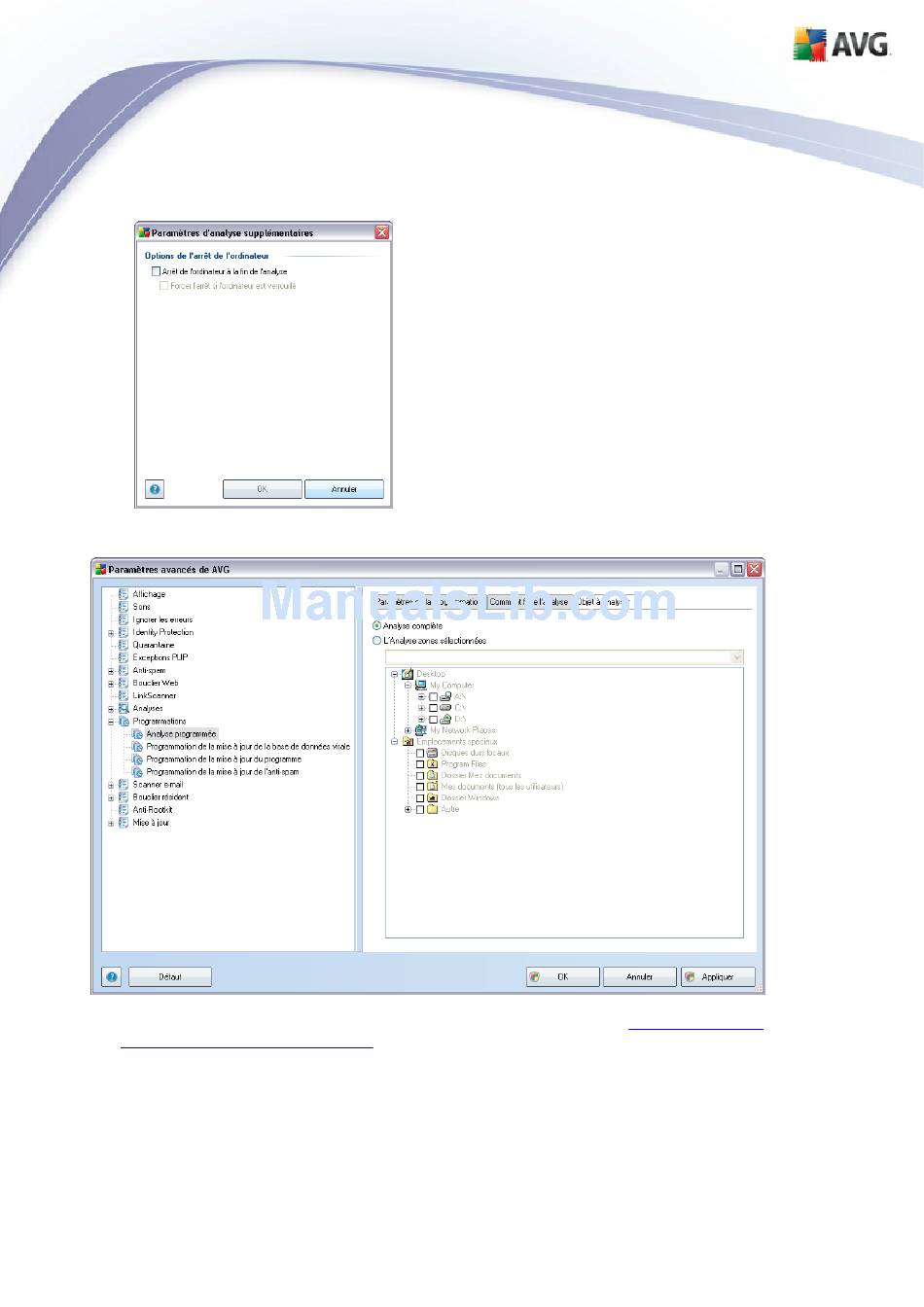Click the Desktop icon in the scan tree
The height and width of the screenshot is (1307, 924).
[408, 674]
